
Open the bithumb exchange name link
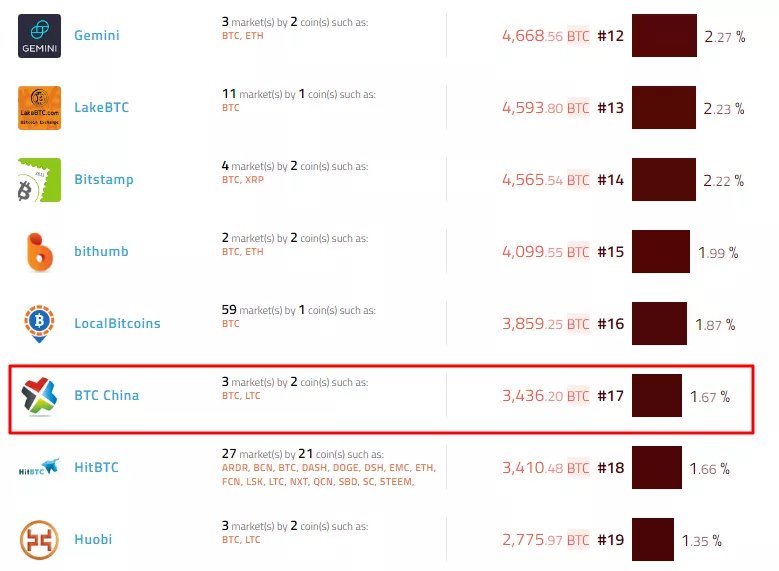(101, 252)
